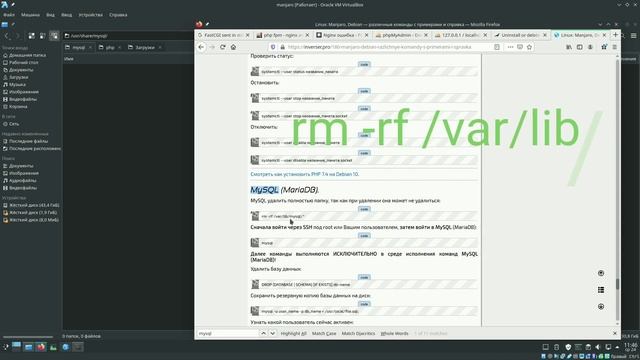The width and height of the screenshot is (640, 360).
Task: Open VirtualBox Вид menu
Action: [x=50, y=15]
